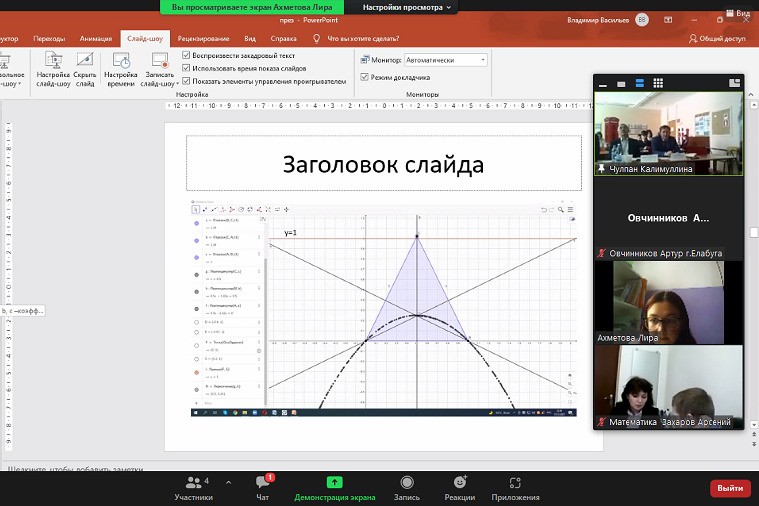This screenshot has height=506, width=759.
Task: Click the Общий доступ share button
Action: click(x=717, y=38)
